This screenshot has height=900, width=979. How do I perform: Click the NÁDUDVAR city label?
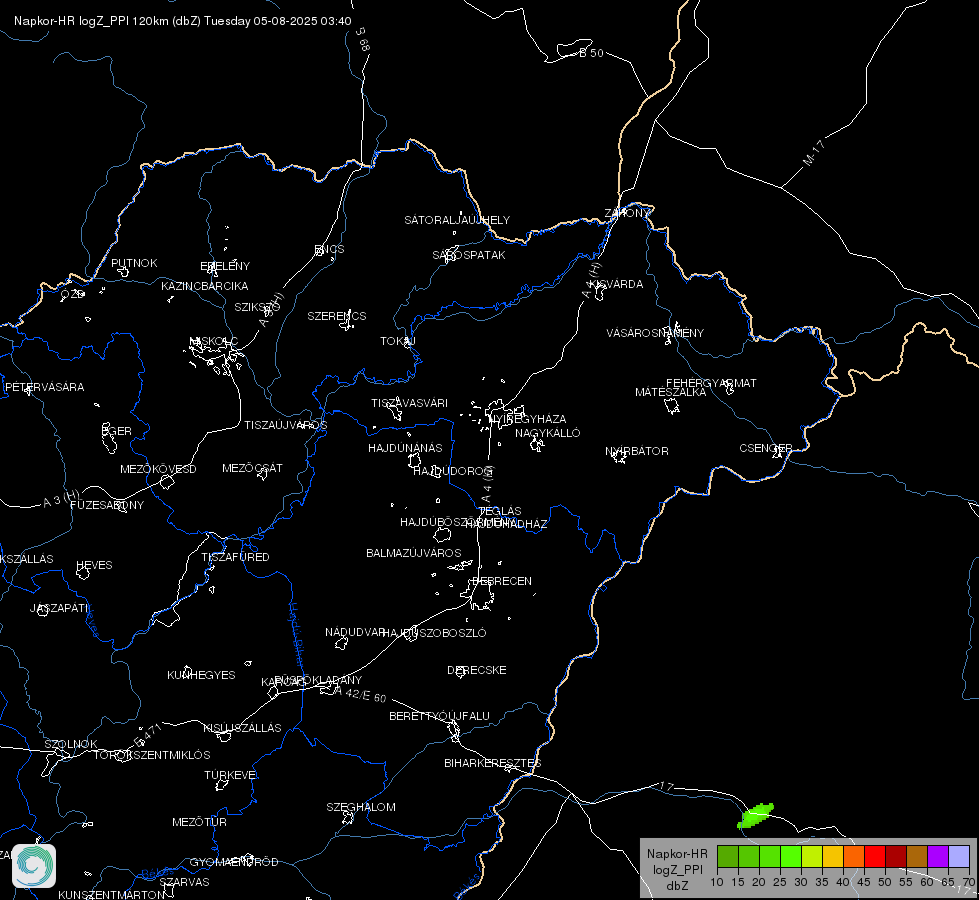point(355,633)
